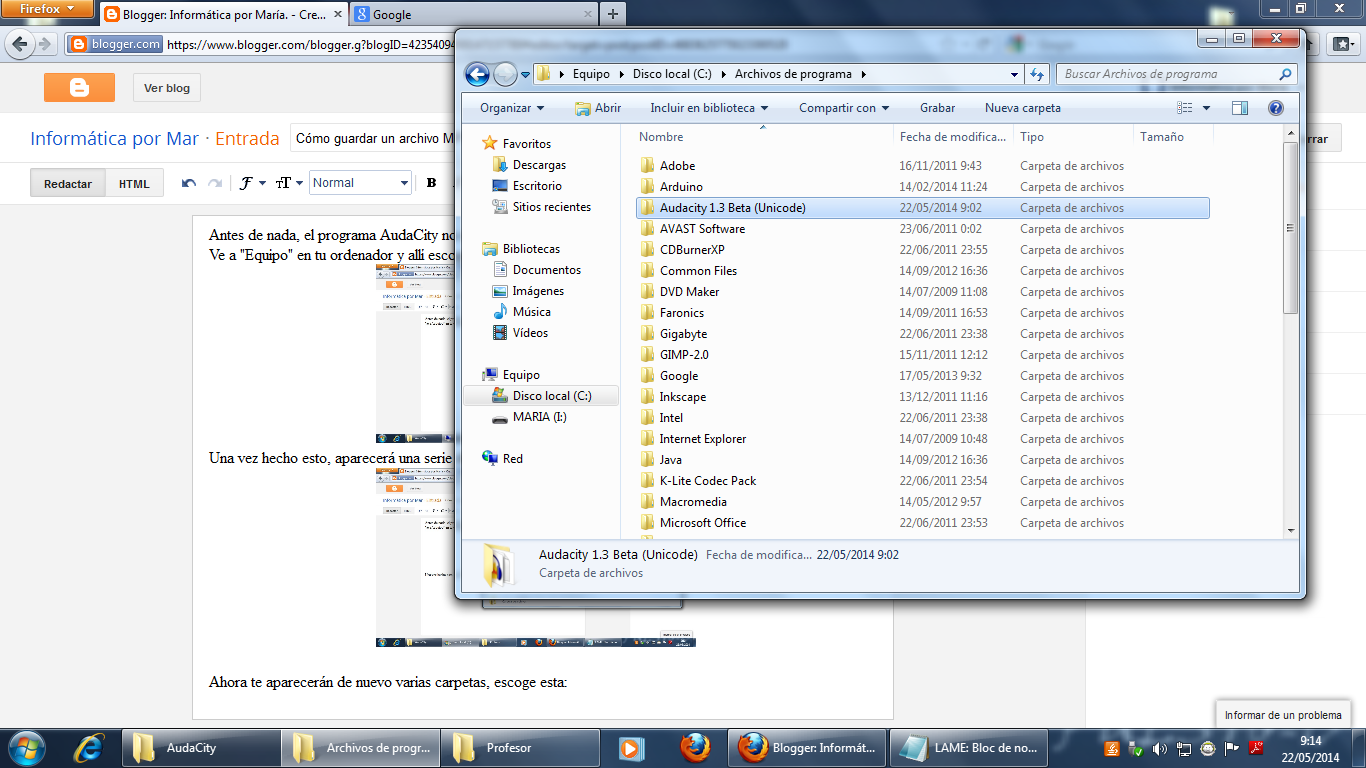
Task: Select Bibliotecas in the navigation pane
Action: [531, 249]
